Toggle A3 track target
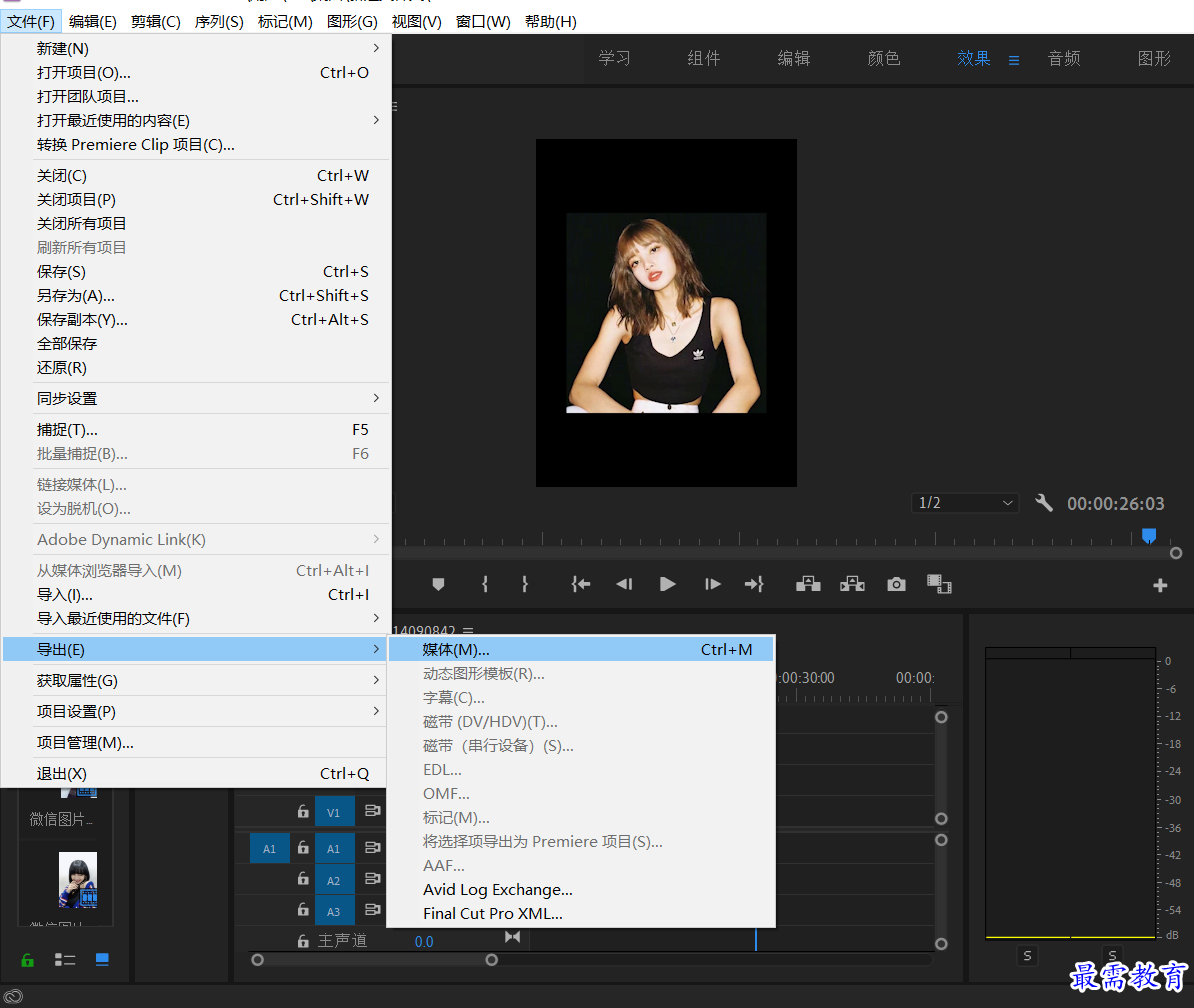The width and height of the screenshot is (1194, 1008). pos(334,911)
